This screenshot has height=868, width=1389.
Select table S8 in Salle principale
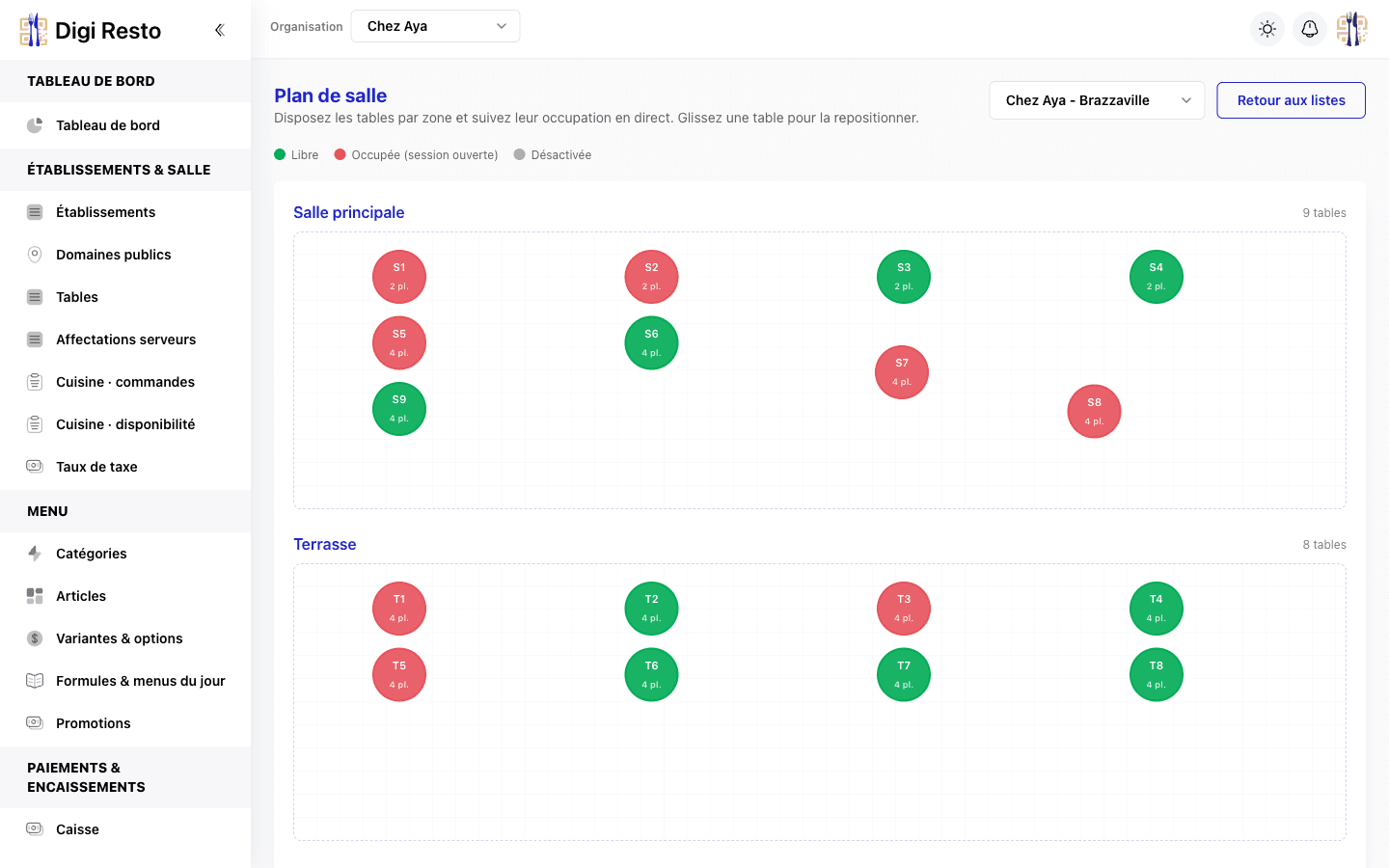(1094, 412)
